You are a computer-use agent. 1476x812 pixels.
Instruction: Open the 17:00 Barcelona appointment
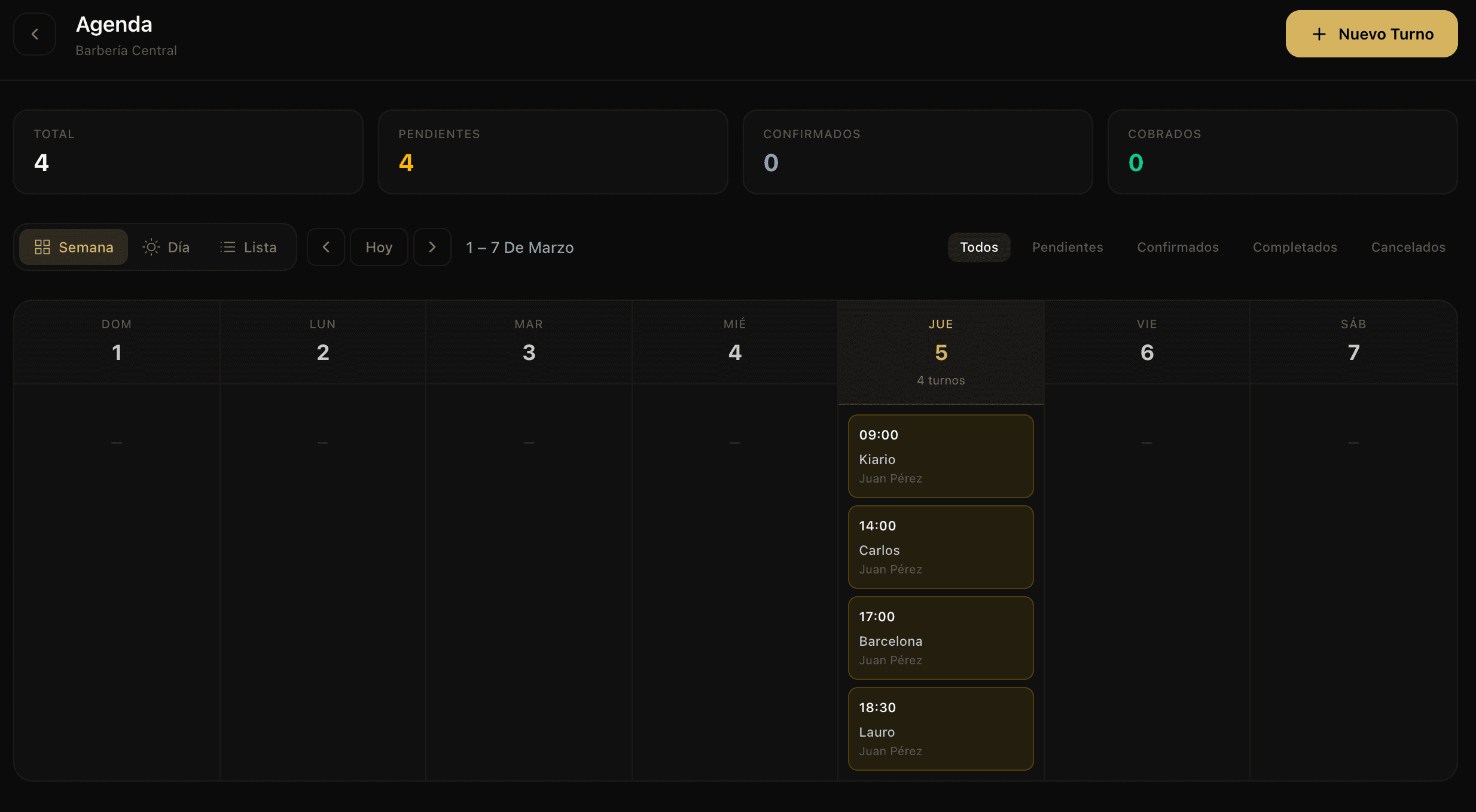pyautogui.click(x=940, y=638)
